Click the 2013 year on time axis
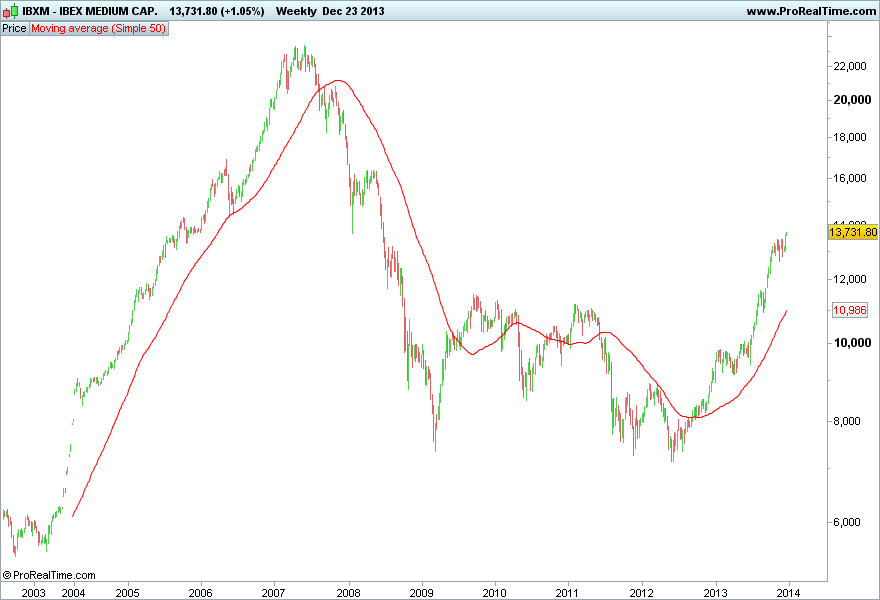The height and width of the screenshot is (600, 880). click(x=716, y=593)
